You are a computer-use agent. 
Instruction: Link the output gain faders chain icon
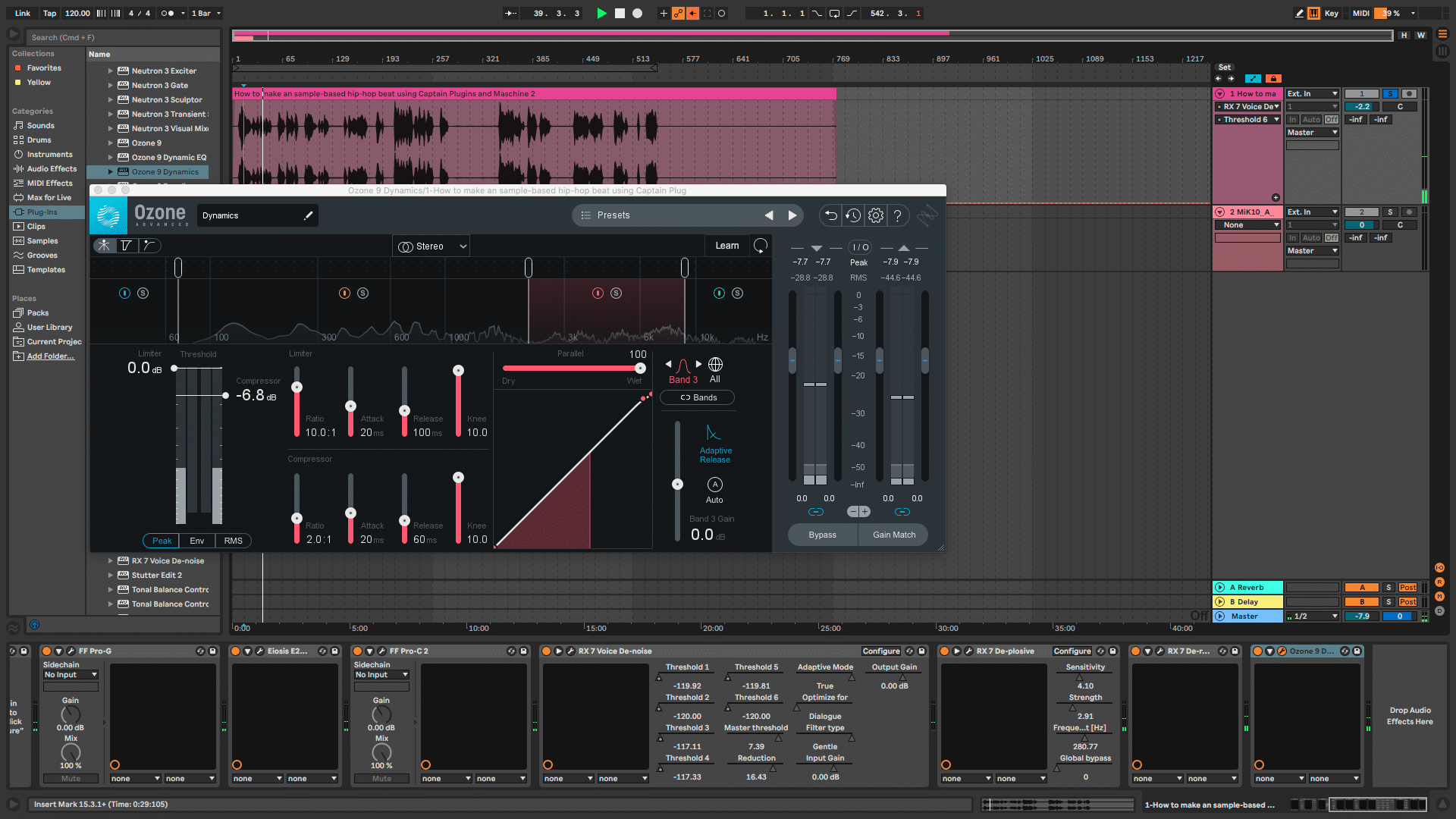tap(902, 512)
